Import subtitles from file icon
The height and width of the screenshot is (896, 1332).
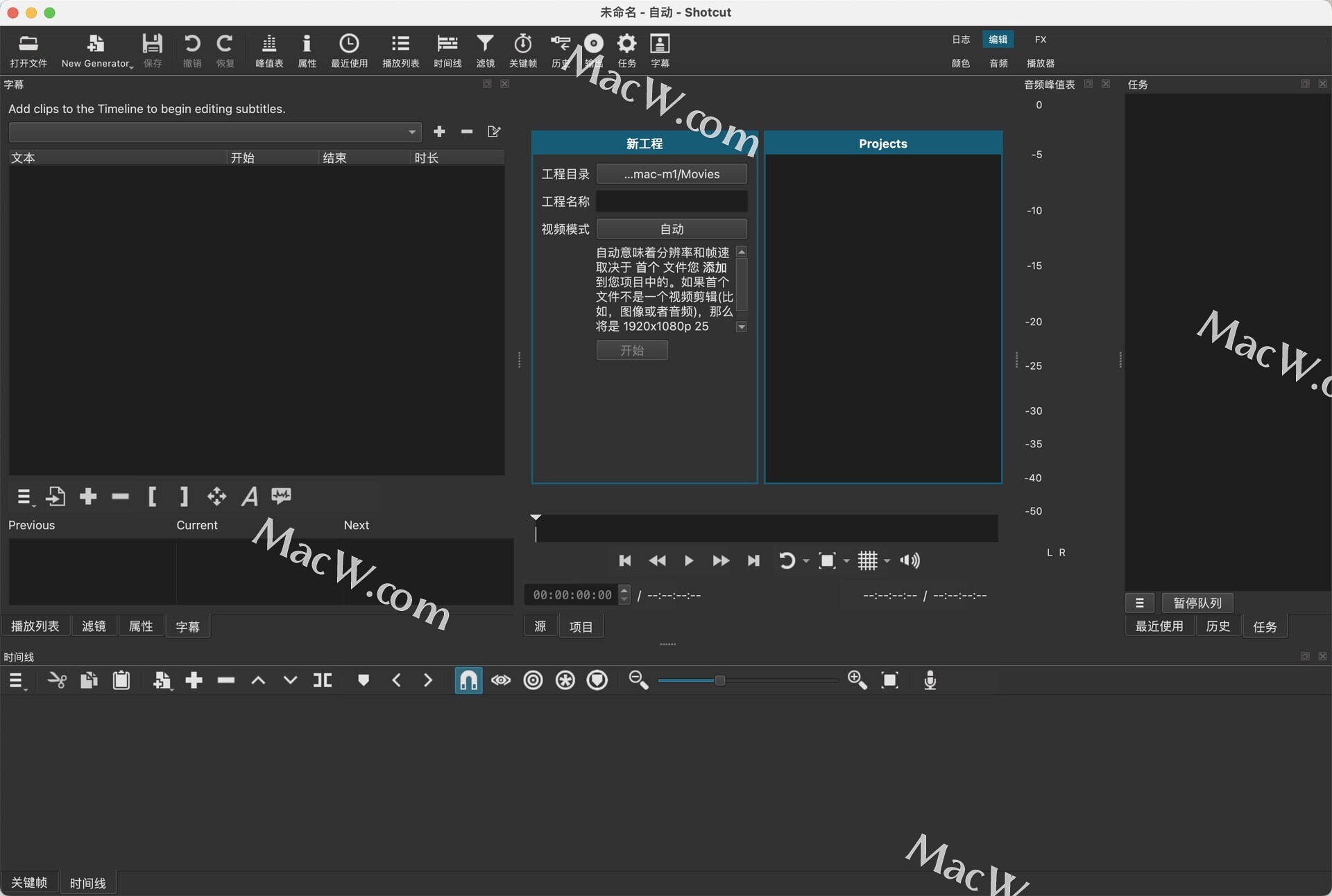pos(55,497)
